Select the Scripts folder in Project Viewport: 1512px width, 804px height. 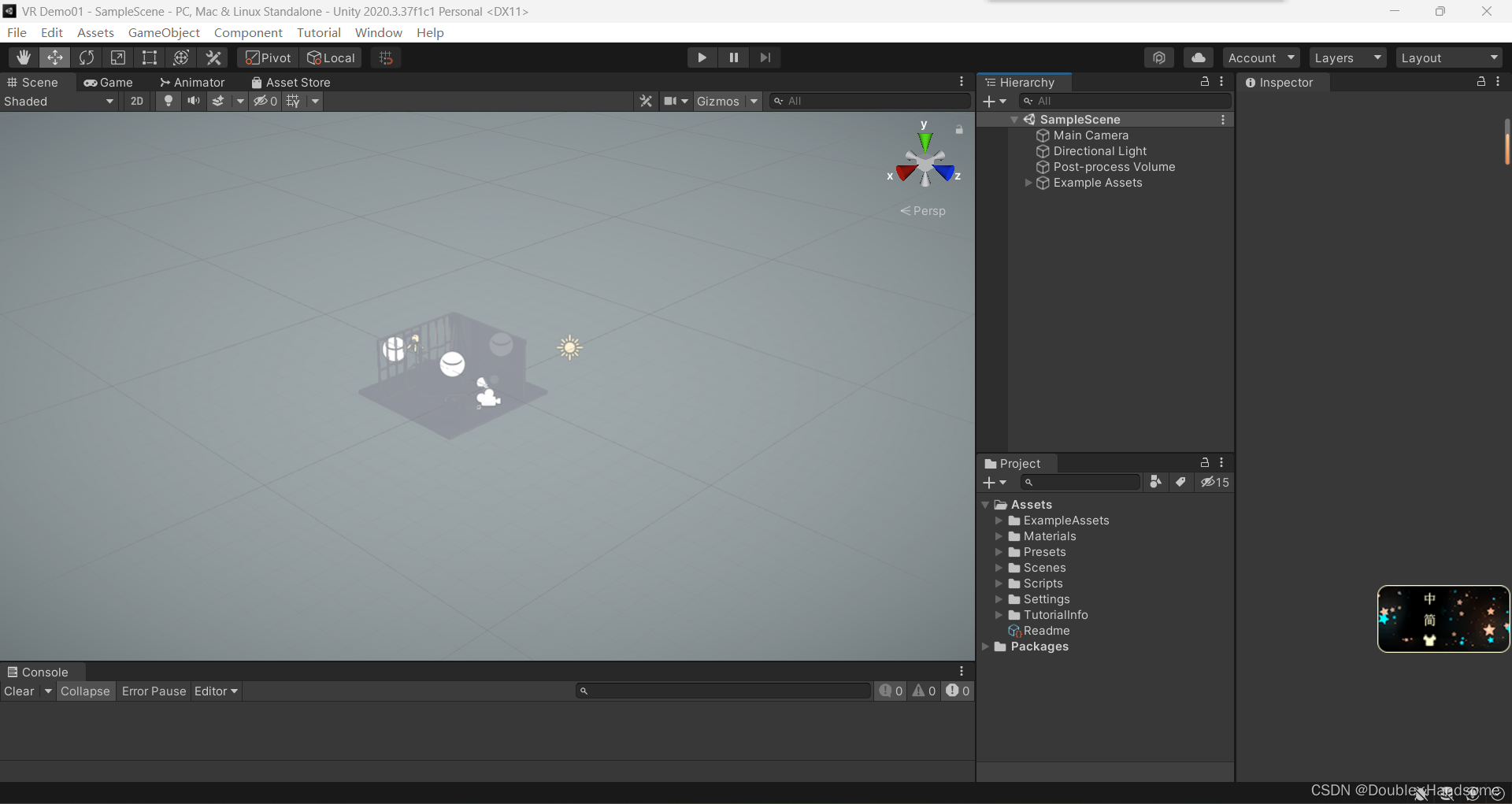1043,584
